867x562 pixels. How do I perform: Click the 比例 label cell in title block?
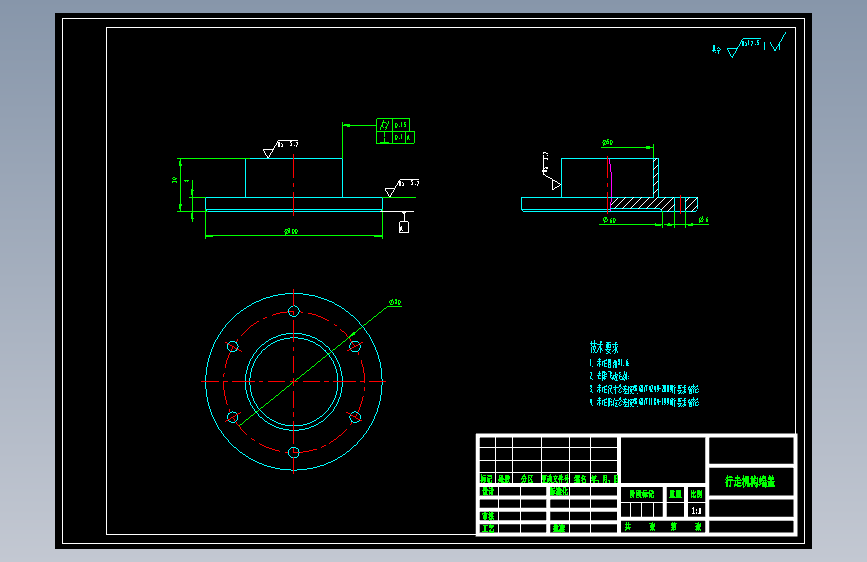tap(696, 494)
